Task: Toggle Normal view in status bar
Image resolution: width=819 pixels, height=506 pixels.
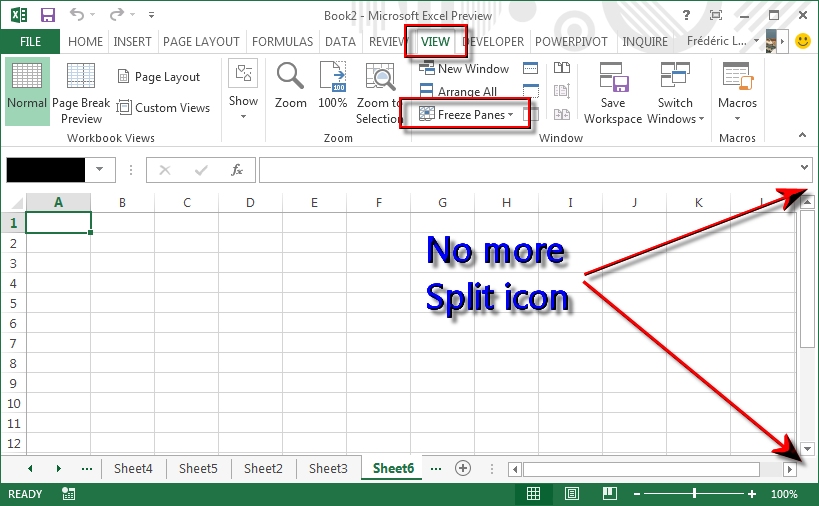Action: (533, 493)
